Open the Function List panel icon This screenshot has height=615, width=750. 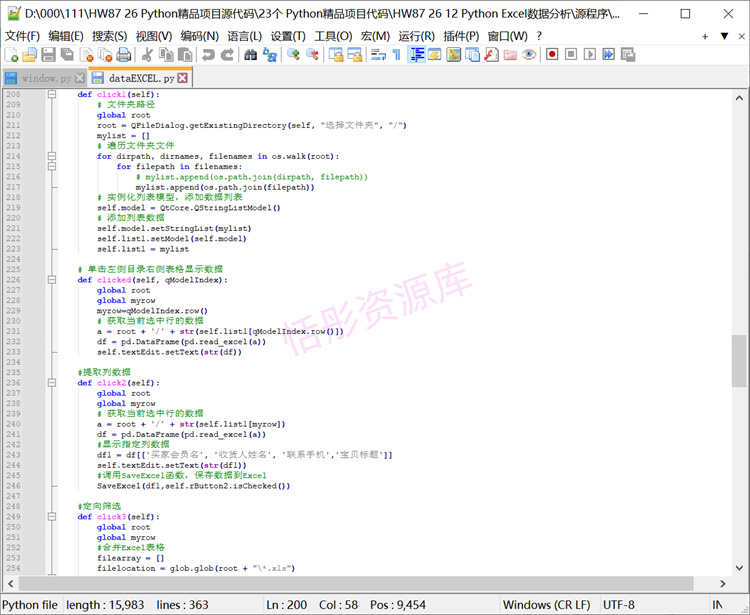coord(491,55)
